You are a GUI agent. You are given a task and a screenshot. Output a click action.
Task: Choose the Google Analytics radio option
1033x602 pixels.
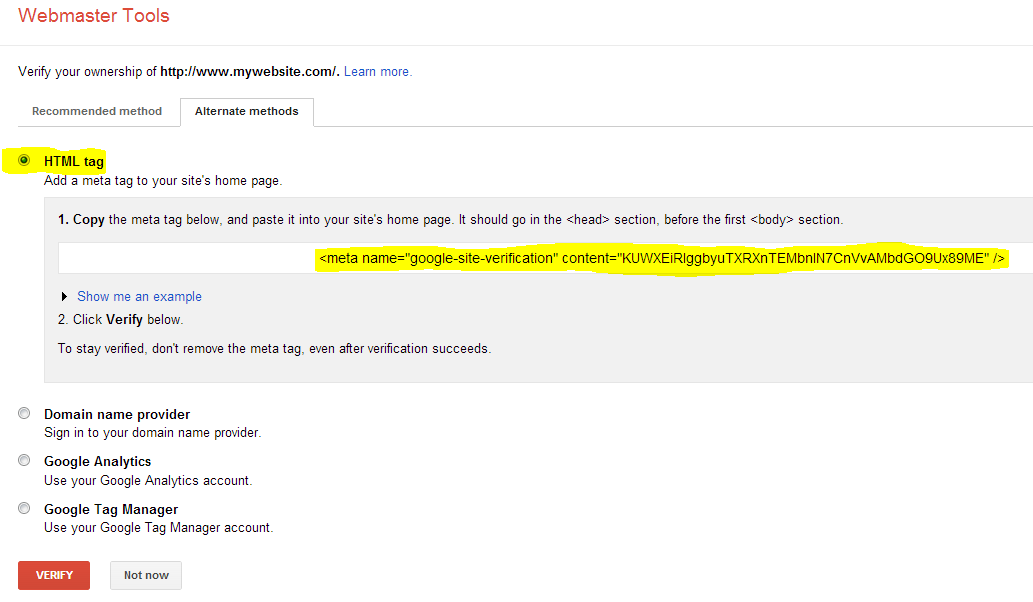[24, 460]
